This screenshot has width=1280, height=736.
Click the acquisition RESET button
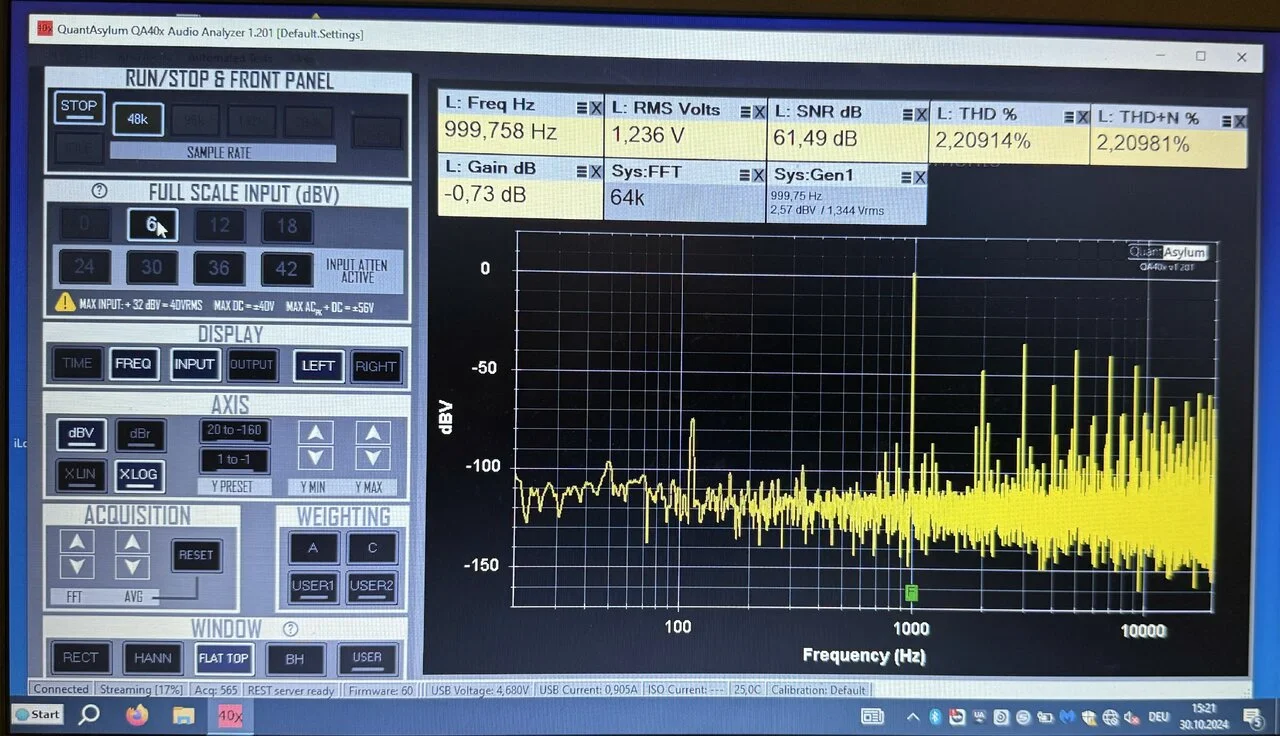click(196, 555)
